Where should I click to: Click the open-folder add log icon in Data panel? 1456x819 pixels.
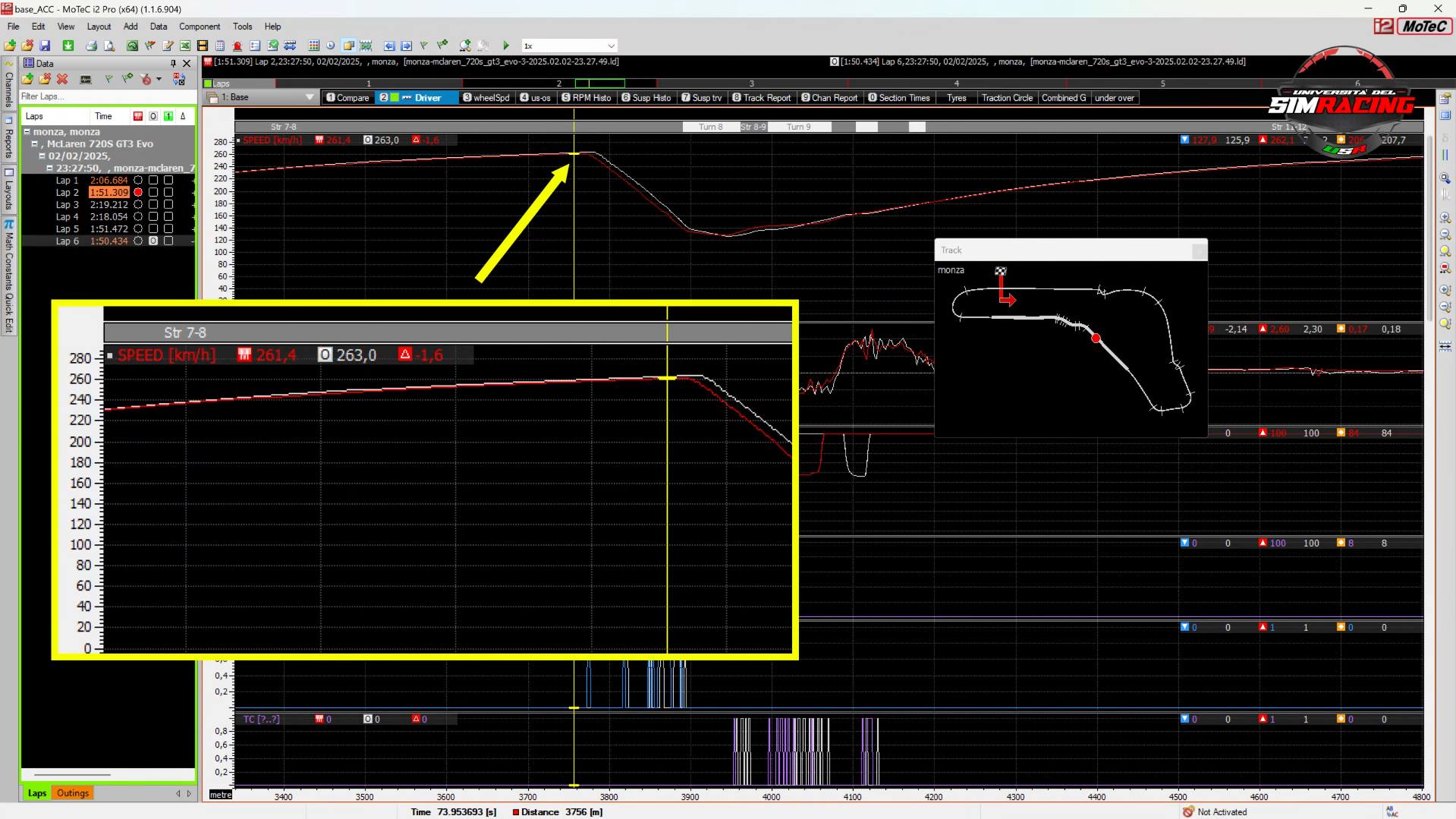coord(28,79)
